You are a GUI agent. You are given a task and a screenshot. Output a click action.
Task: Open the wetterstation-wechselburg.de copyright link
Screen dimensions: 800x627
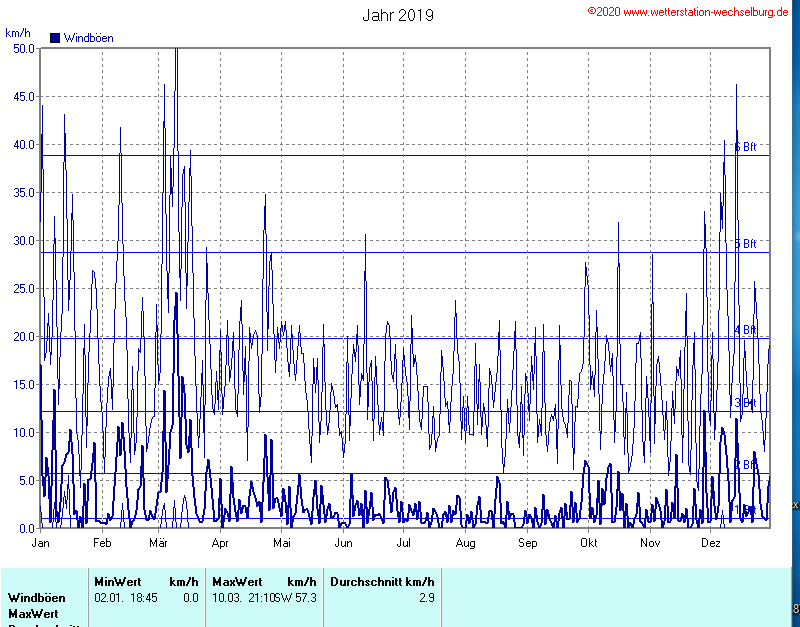coord(688,12)
